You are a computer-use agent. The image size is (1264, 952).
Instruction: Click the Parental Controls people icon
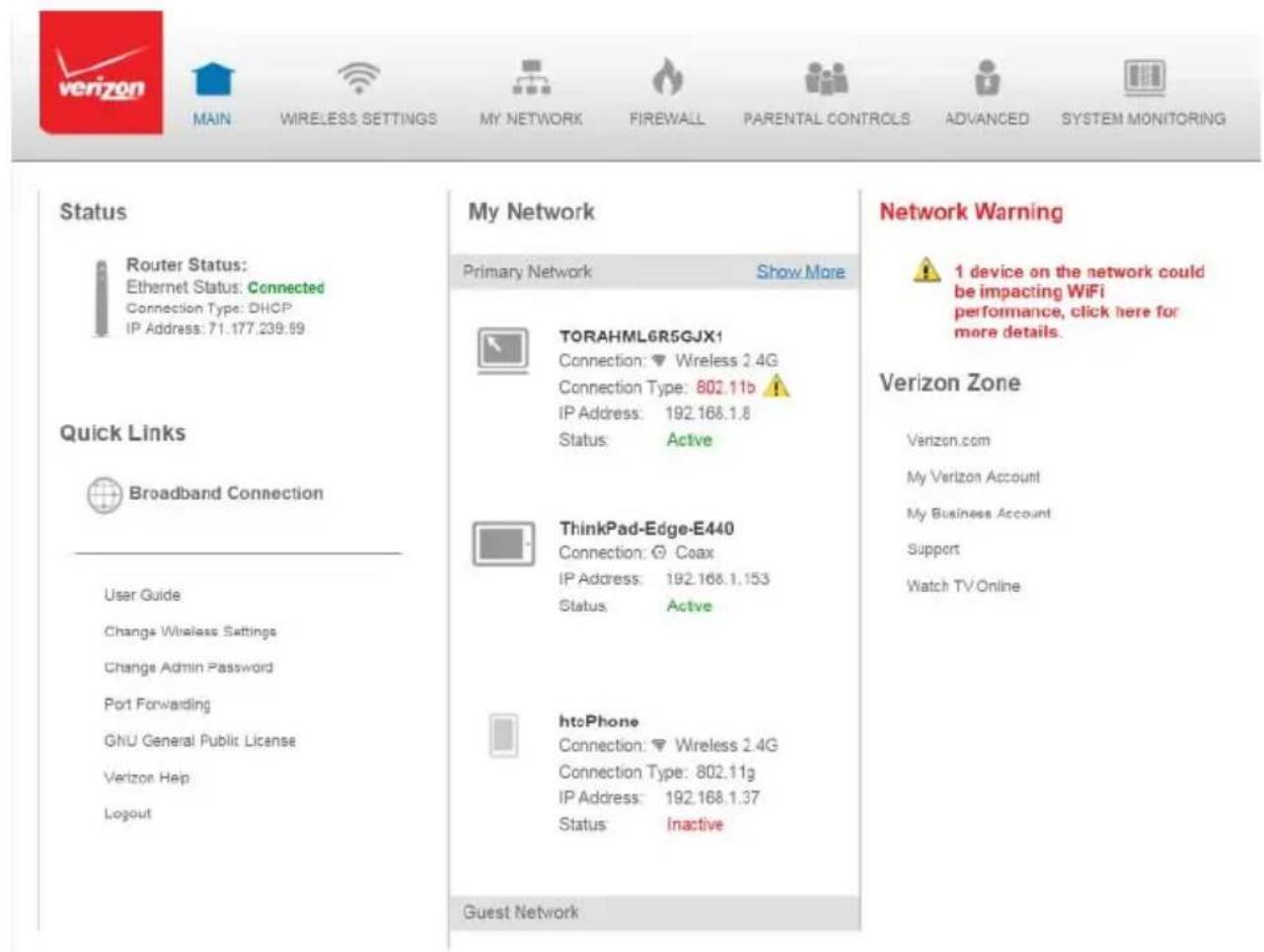(826, 77)
